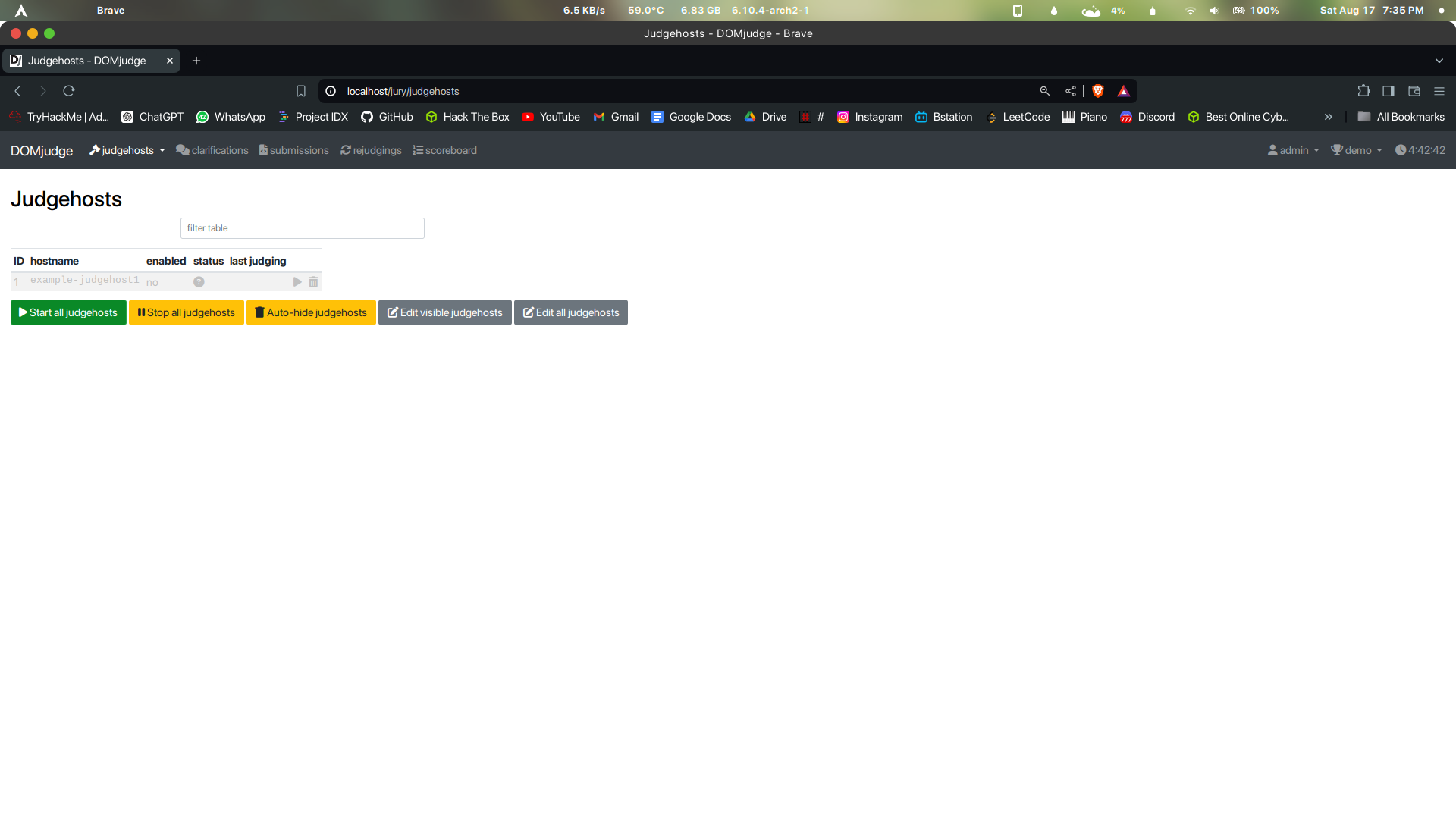Select the rejudgings menu item
The width and height of the screenshot is (1456, 819).
[370, 150]
